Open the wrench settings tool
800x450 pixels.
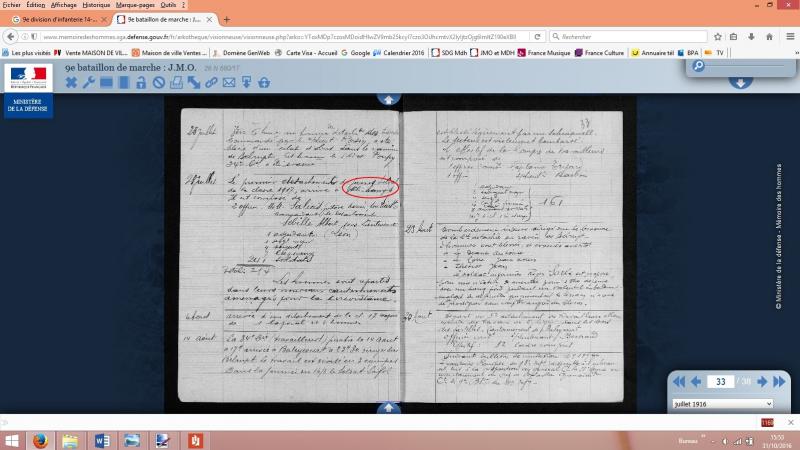(89, 83)
